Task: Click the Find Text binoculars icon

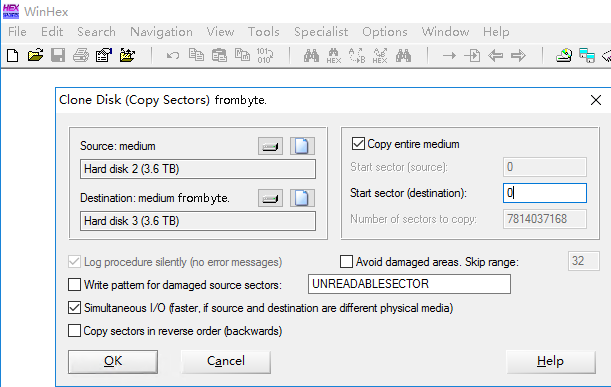Action: (x=311, y=56)
